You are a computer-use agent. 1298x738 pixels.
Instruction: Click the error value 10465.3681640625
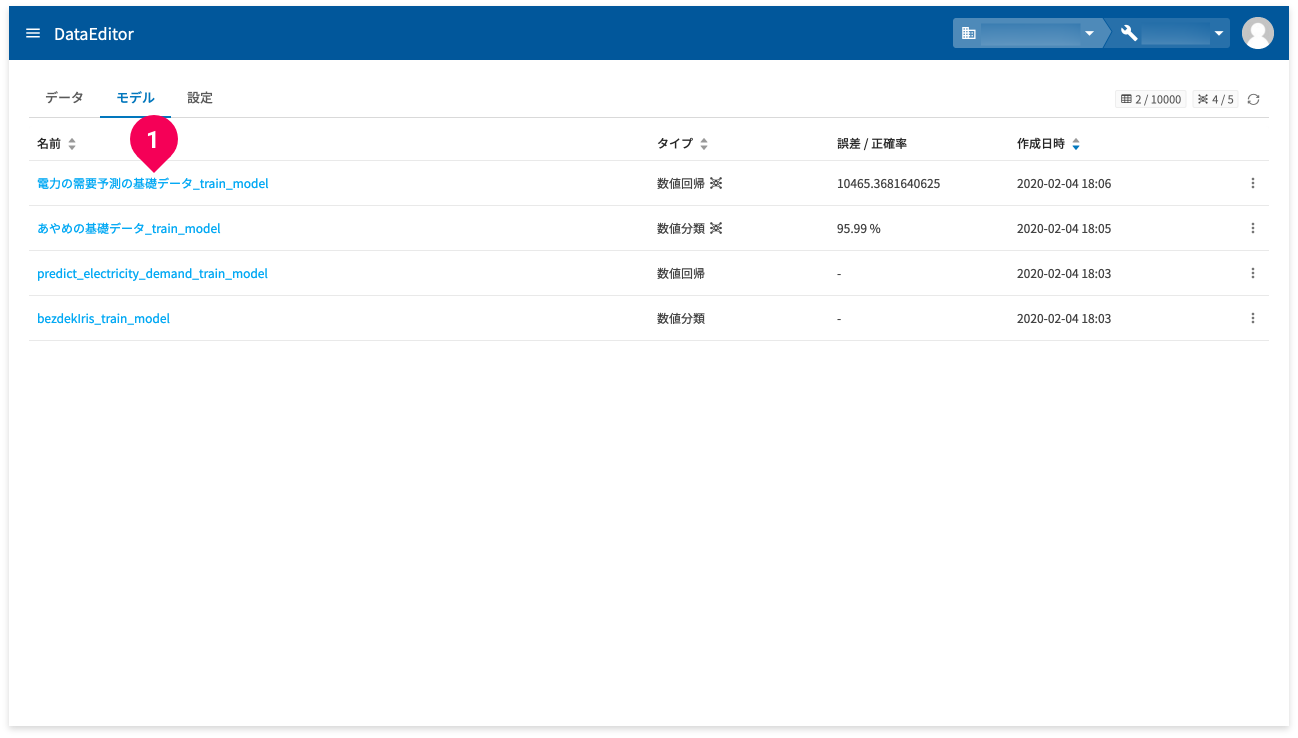[888, 184]
